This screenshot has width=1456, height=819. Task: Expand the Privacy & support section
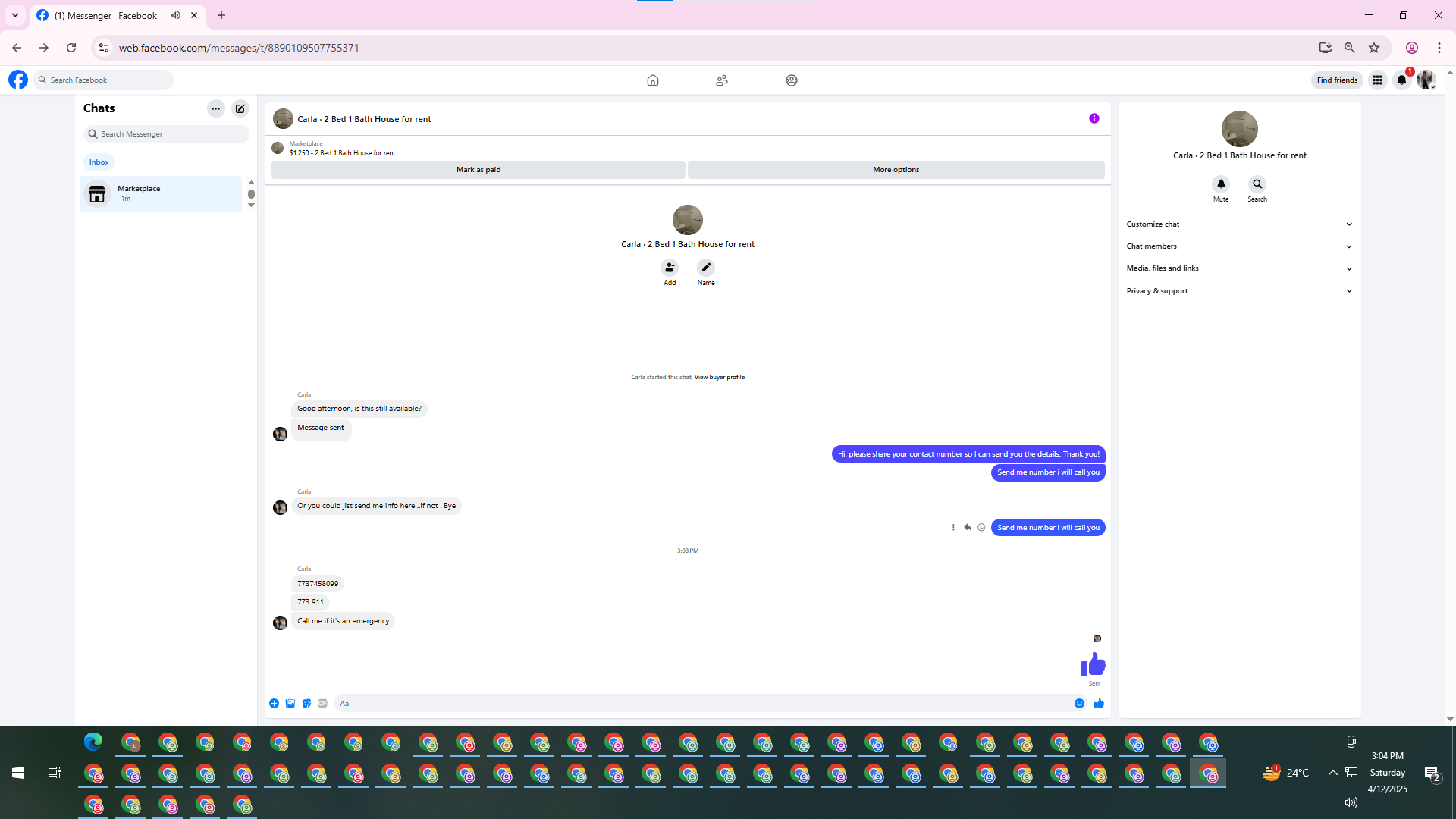pyautogui.click(x=1240, y=291)
